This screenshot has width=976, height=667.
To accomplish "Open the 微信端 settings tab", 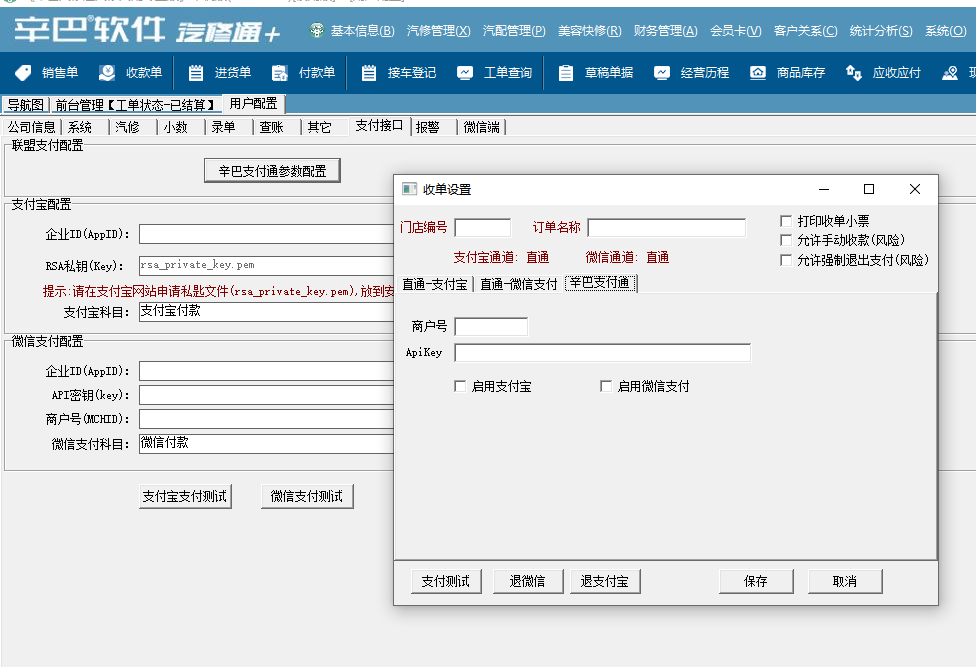I will coord(482,127).
